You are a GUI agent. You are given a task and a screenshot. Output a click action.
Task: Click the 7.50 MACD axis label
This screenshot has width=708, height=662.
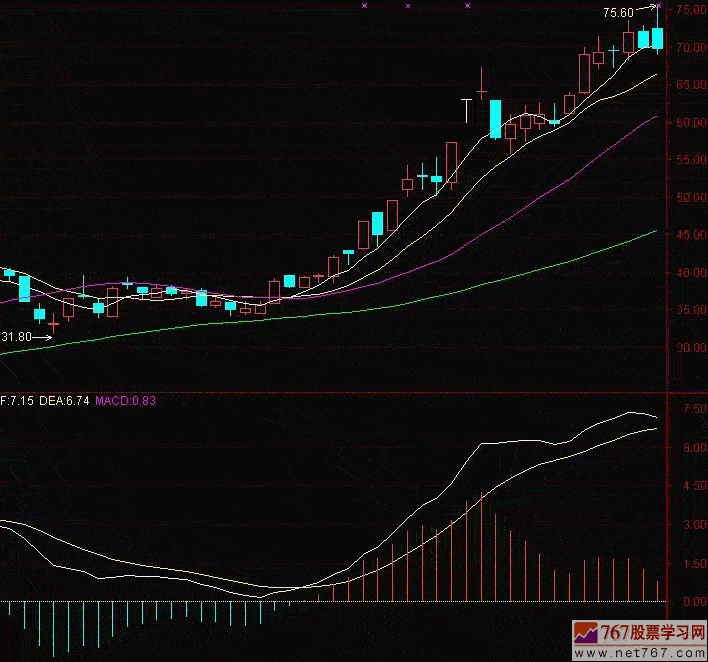click(x=694, y=409)
